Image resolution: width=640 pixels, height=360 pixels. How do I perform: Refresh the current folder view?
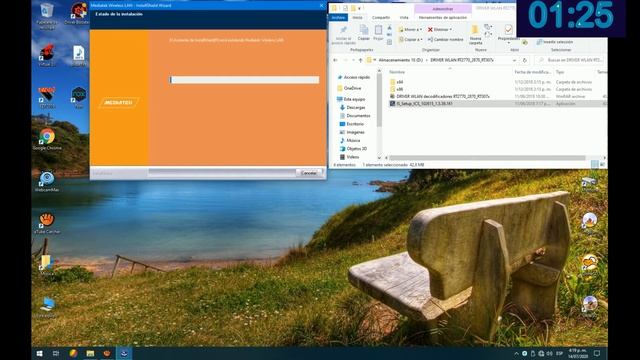click(x=525, y=60)
